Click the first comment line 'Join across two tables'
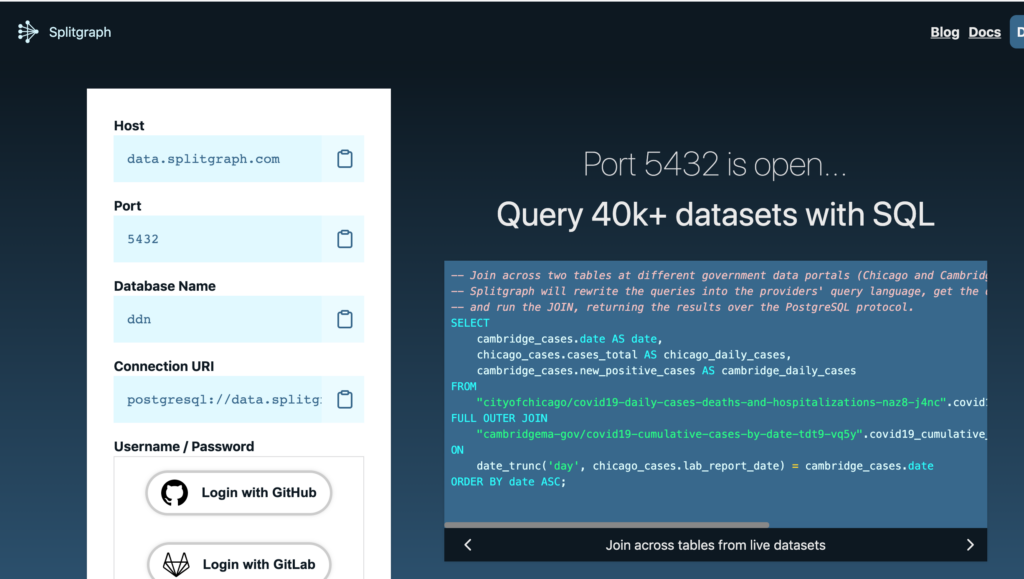Image resolution: width=1024 pixels, height=579 pixels. coord(718,275)
